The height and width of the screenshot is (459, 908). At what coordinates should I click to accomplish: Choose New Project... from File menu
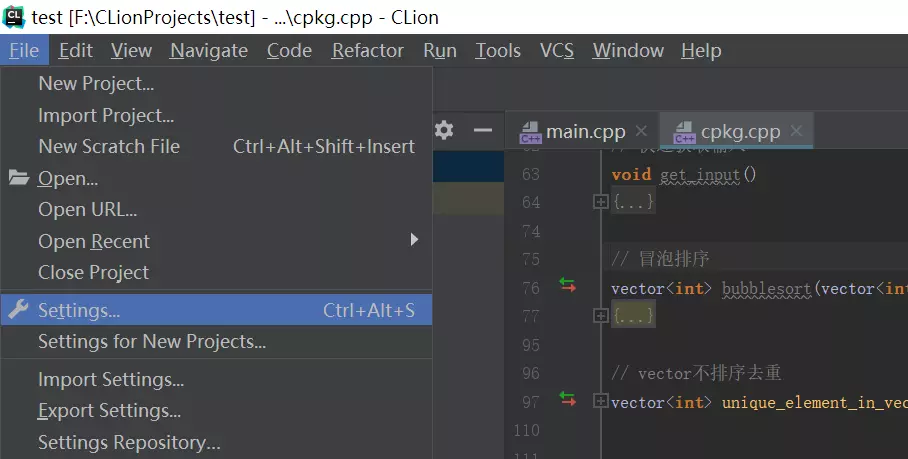click(216, 84)
